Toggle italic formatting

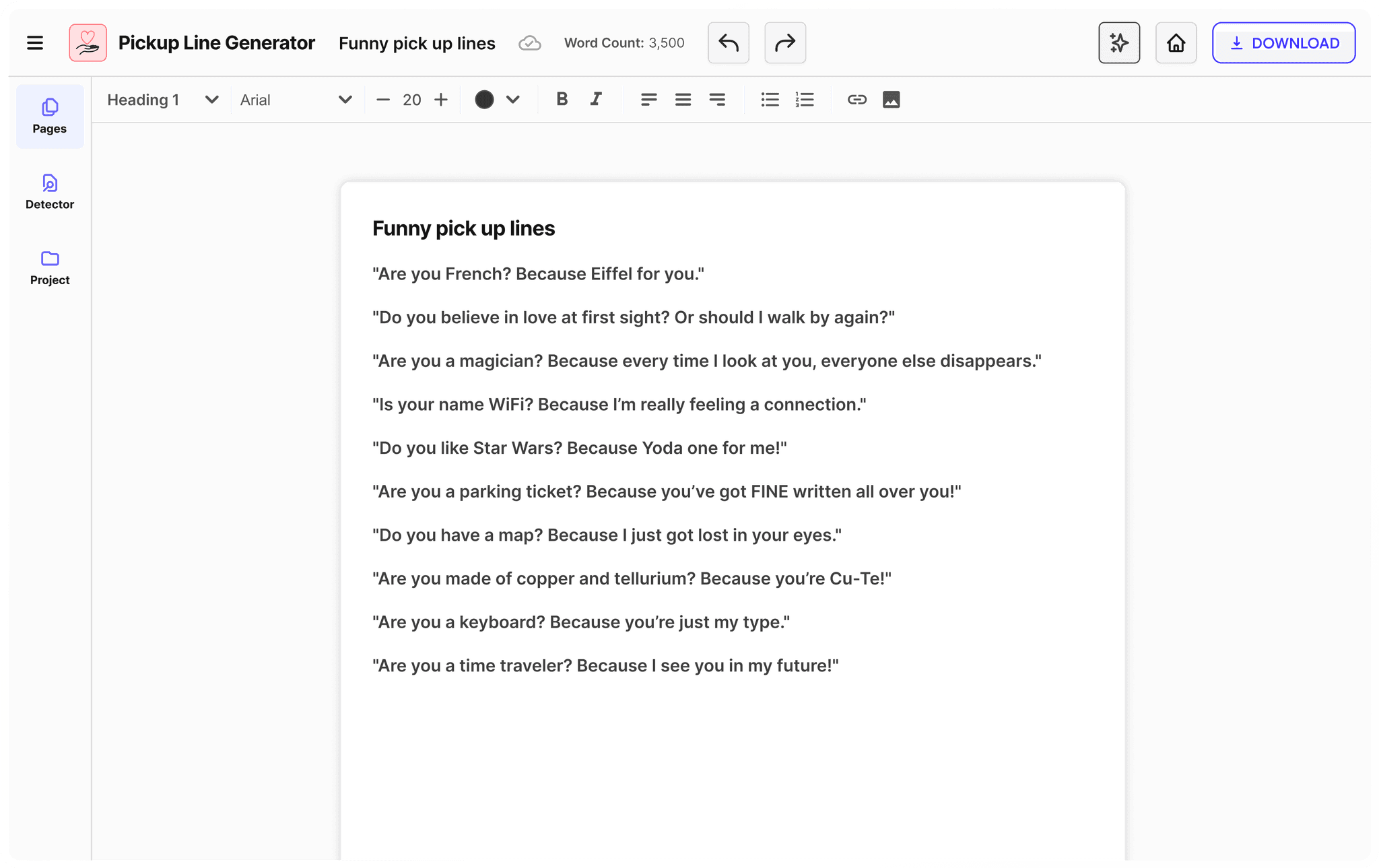(596, 100)
